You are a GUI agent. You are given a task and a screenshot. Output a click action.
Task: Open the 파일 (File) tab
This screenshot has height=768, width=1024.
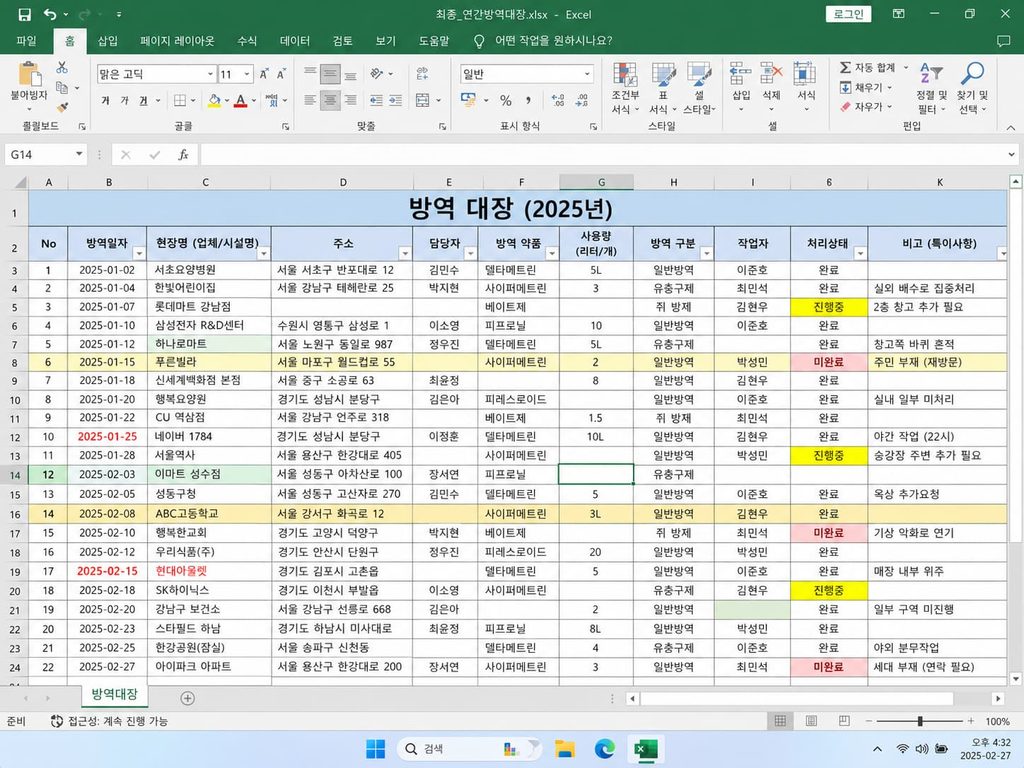pos(26,40)
